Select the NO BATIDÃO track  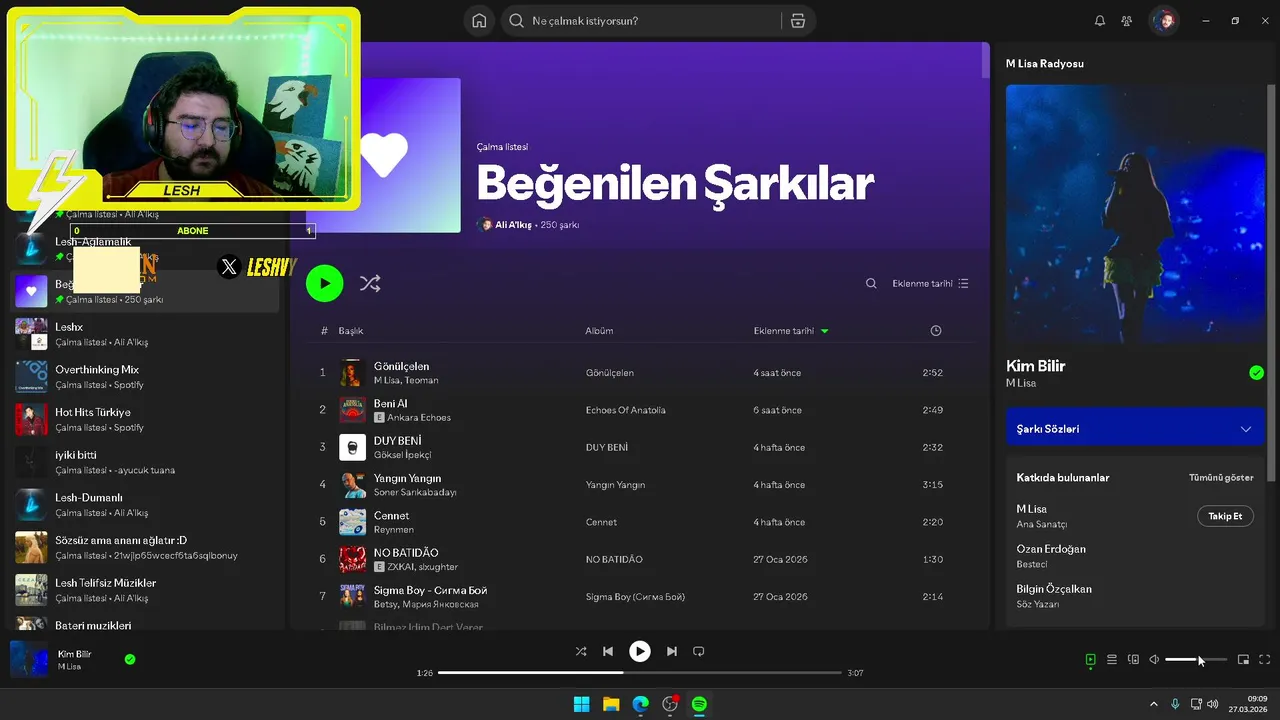pos(641,559)
